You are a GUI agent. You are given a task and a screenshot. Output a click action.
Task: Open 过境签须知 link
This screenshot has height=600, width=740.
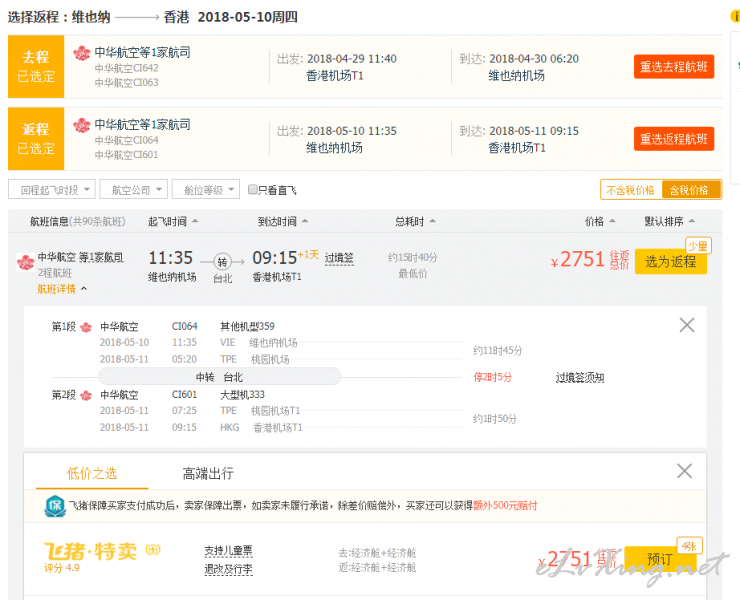pos(580,378)
